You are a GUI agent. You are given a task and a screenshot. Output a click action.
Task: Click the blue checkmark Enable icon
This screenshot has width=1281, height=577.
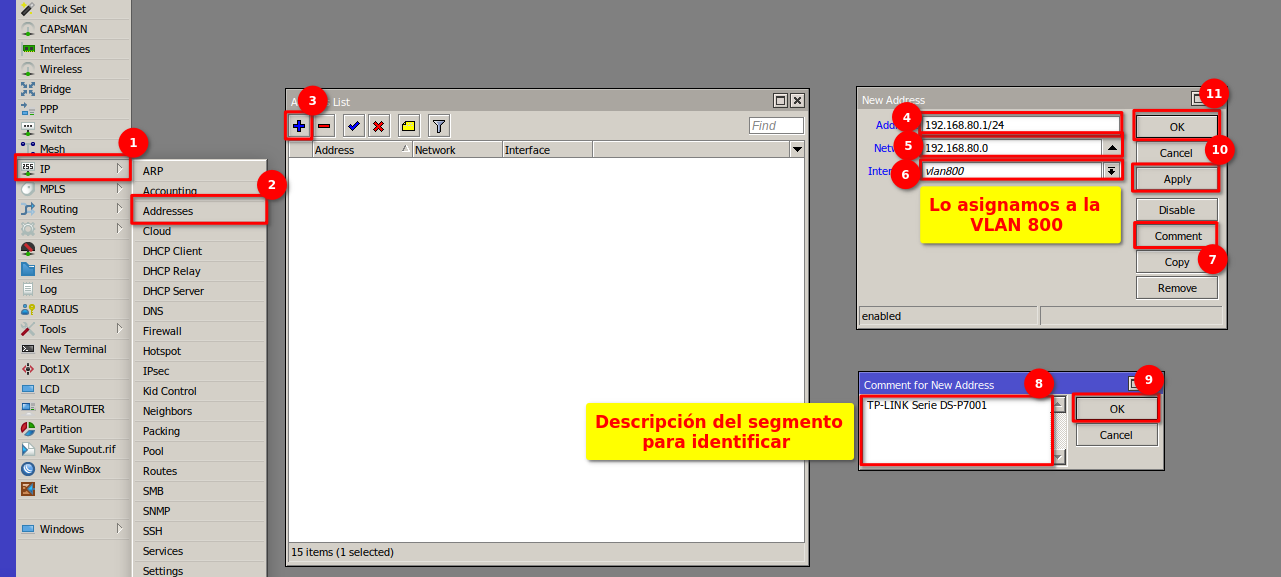354,126
